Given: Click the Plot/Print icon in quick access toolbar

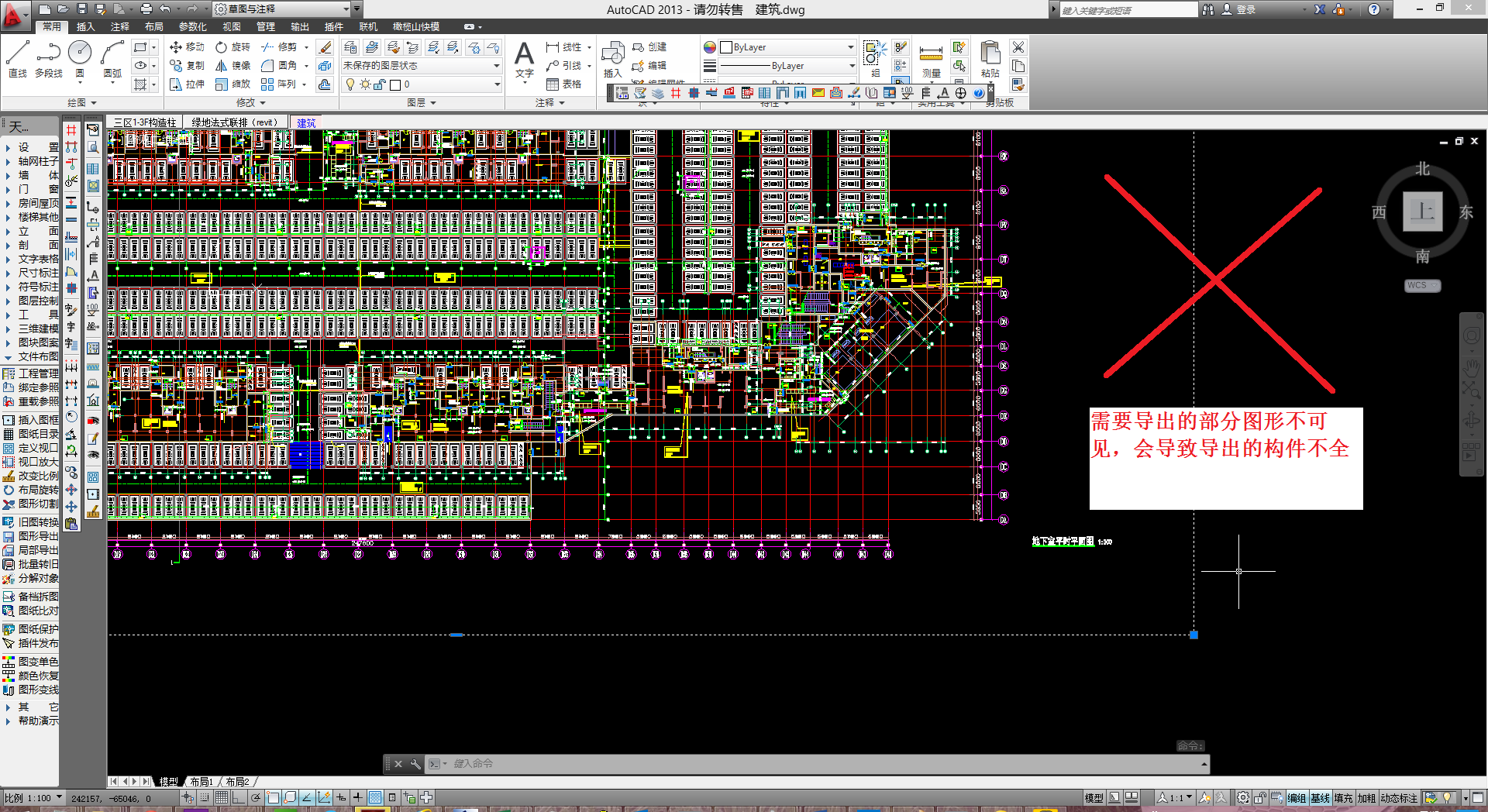Looking at the screenshot, I should click(x=146, y=9).
